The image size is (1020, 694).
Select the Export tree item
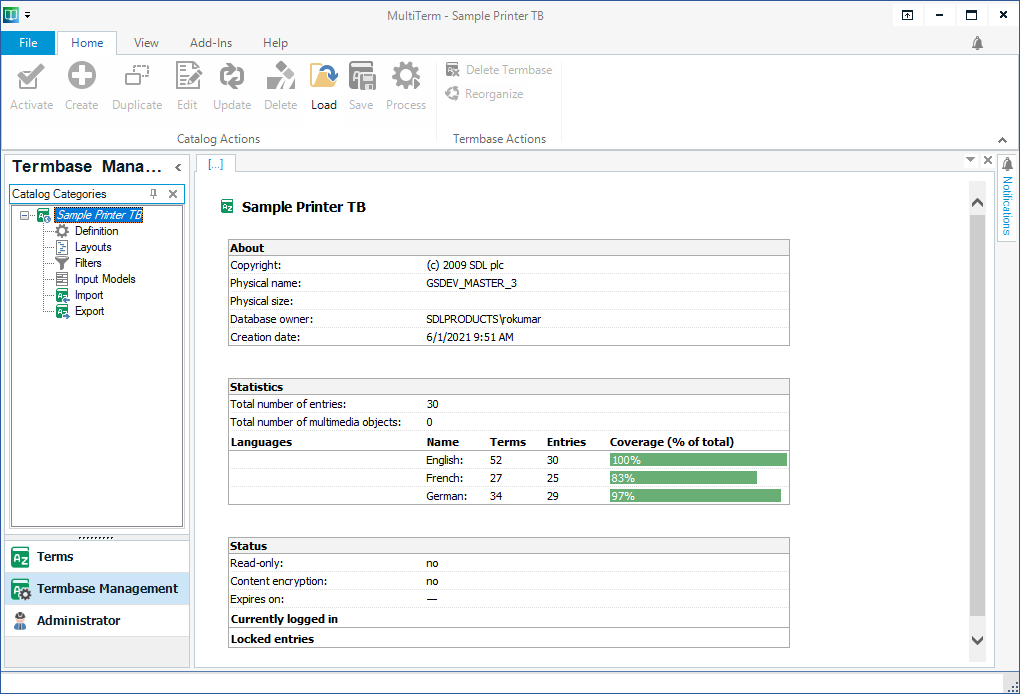[x=89, y=311]
